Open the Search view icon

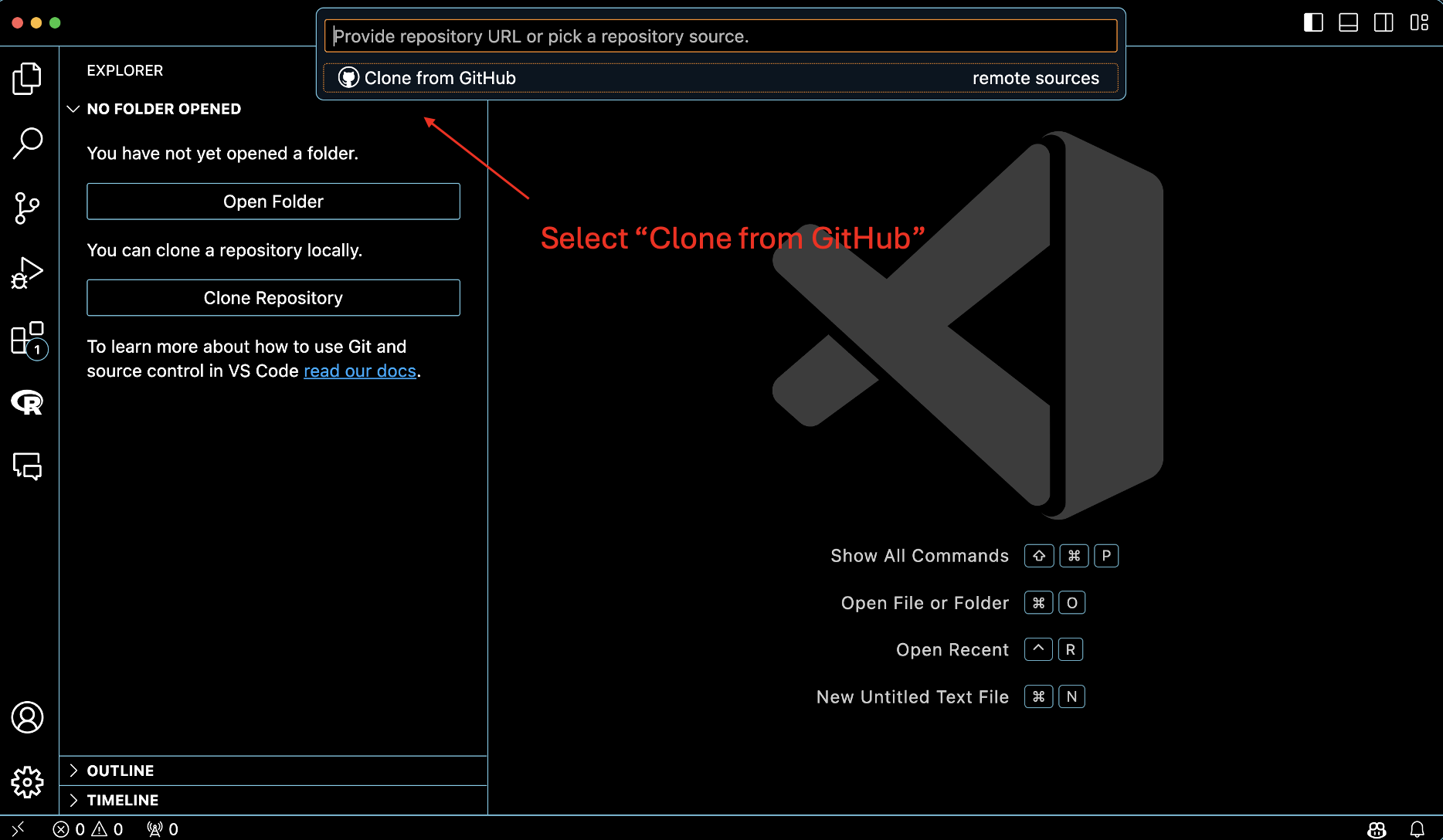coord(27,143)
